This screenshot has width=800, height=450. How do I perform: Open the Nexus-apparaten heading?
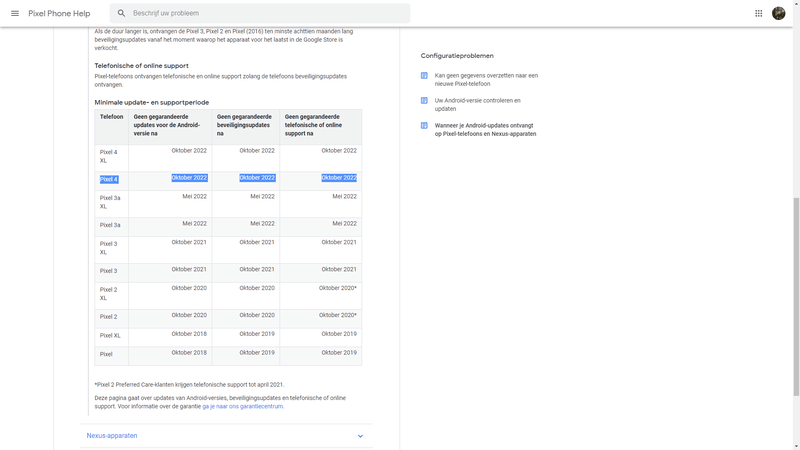[112, 436]
